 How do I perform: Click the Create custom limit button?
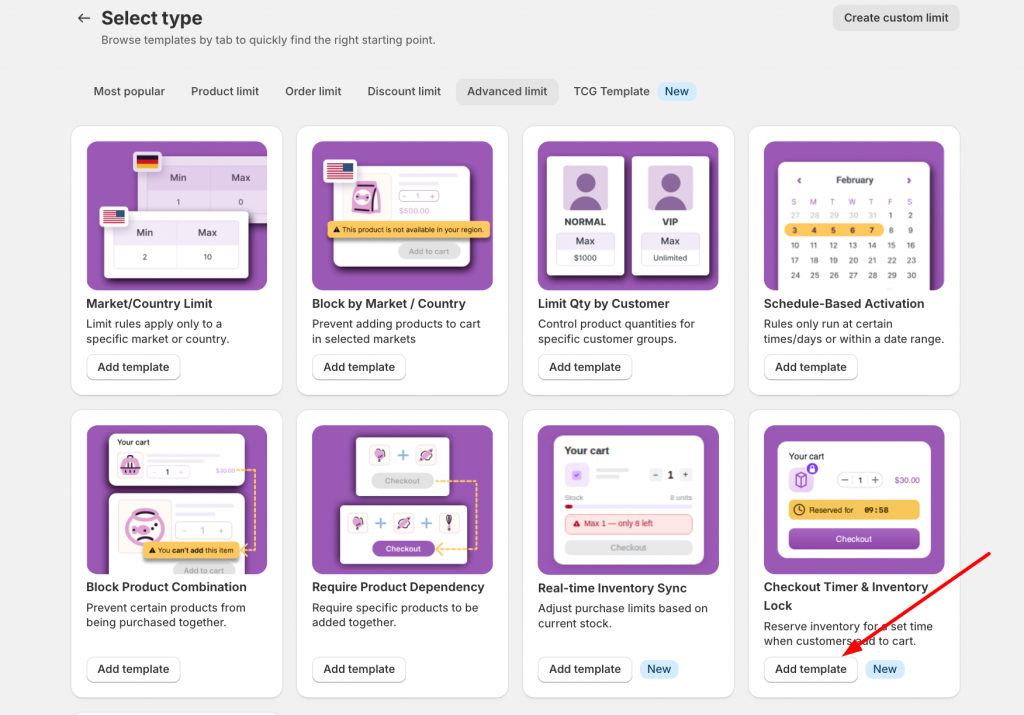pyautogui.click(x=895, y=18)
